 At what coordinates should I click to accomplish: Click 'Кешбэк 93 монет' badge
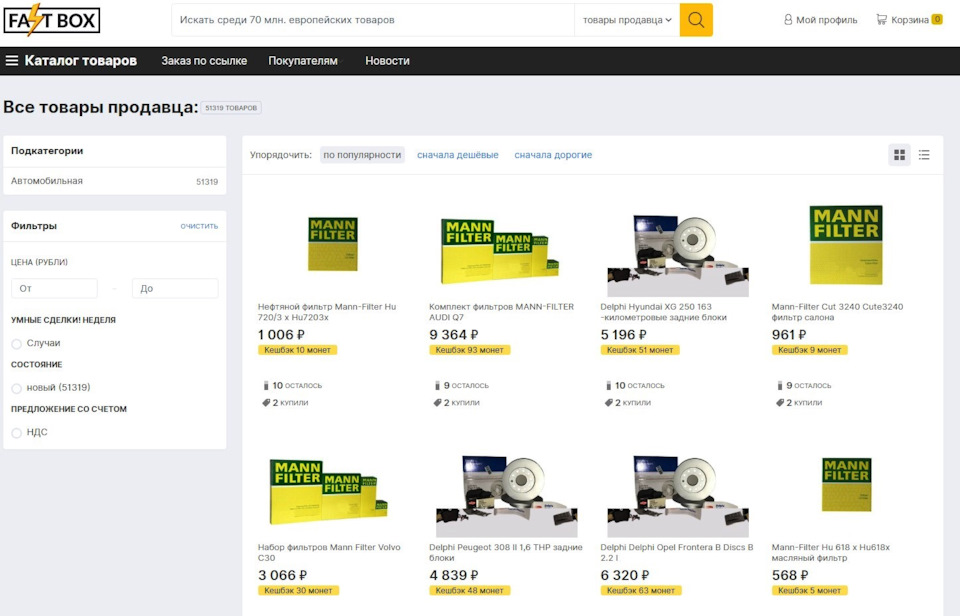(x=470, y=350)
